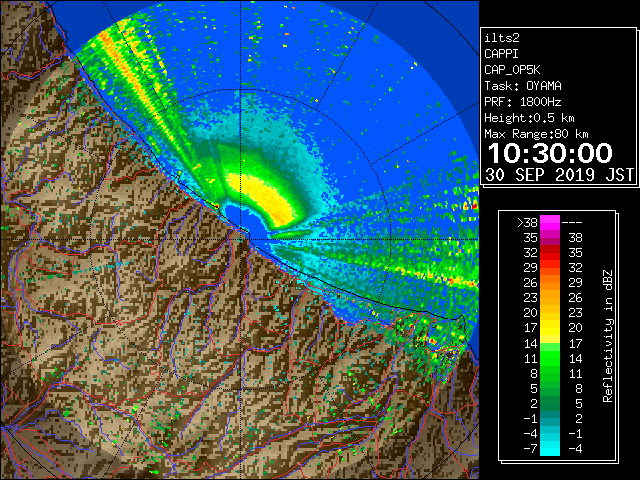This screenshot has width=640, height=480.
Task: Click the '>38' legend value
Action: pyautogui.click(x=527, y=223)
